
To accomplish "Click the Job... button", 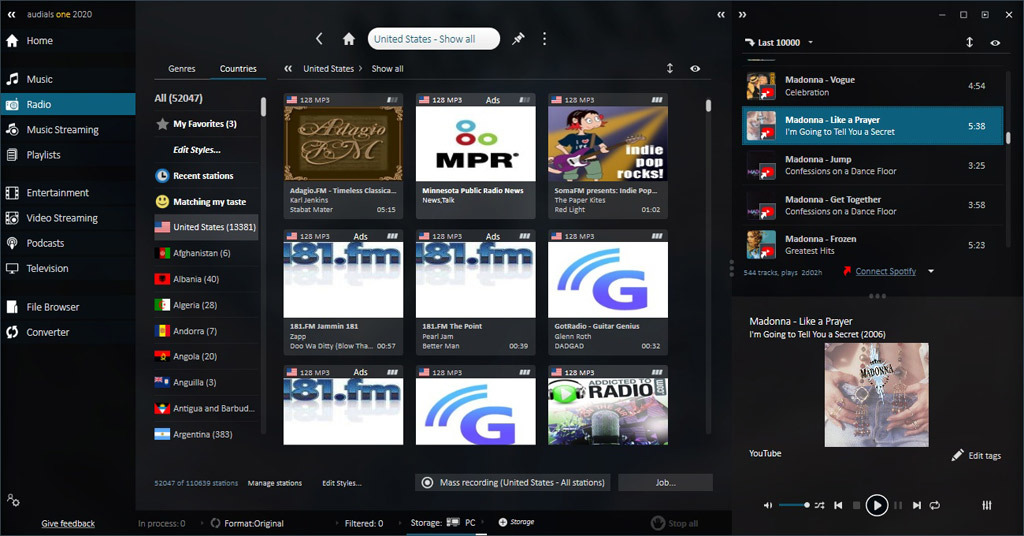I will [665, 482].
